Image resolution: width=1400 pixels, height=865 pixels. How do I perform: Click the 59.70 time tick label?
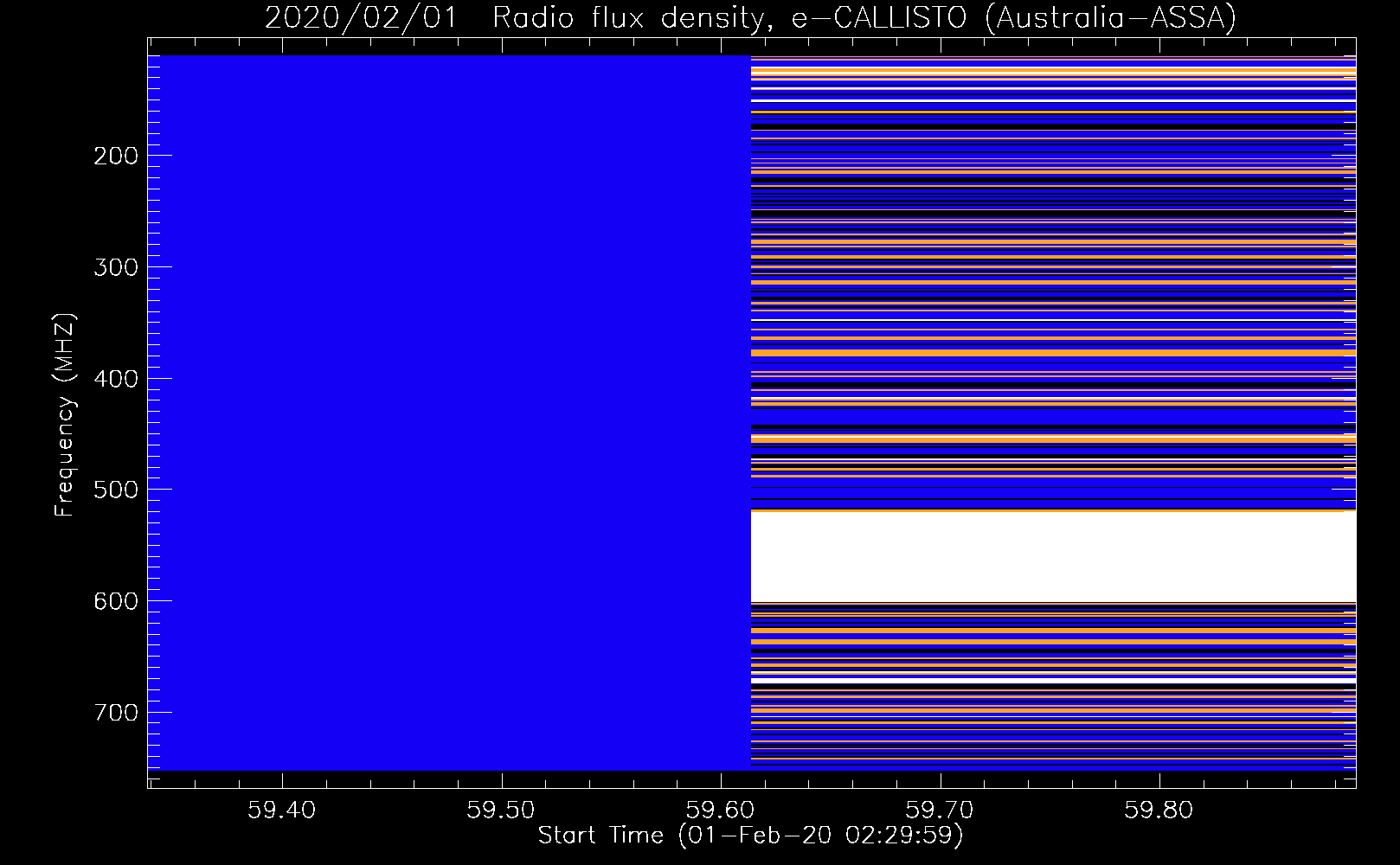tap(939, 811)
